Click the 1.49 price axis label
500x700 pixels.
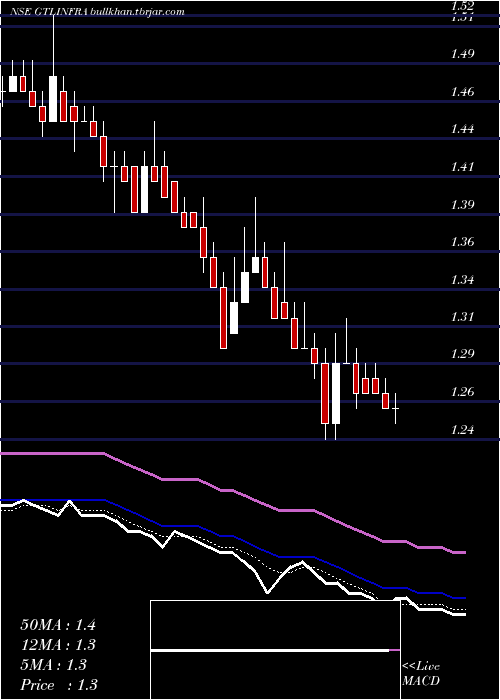click(462, 54)
